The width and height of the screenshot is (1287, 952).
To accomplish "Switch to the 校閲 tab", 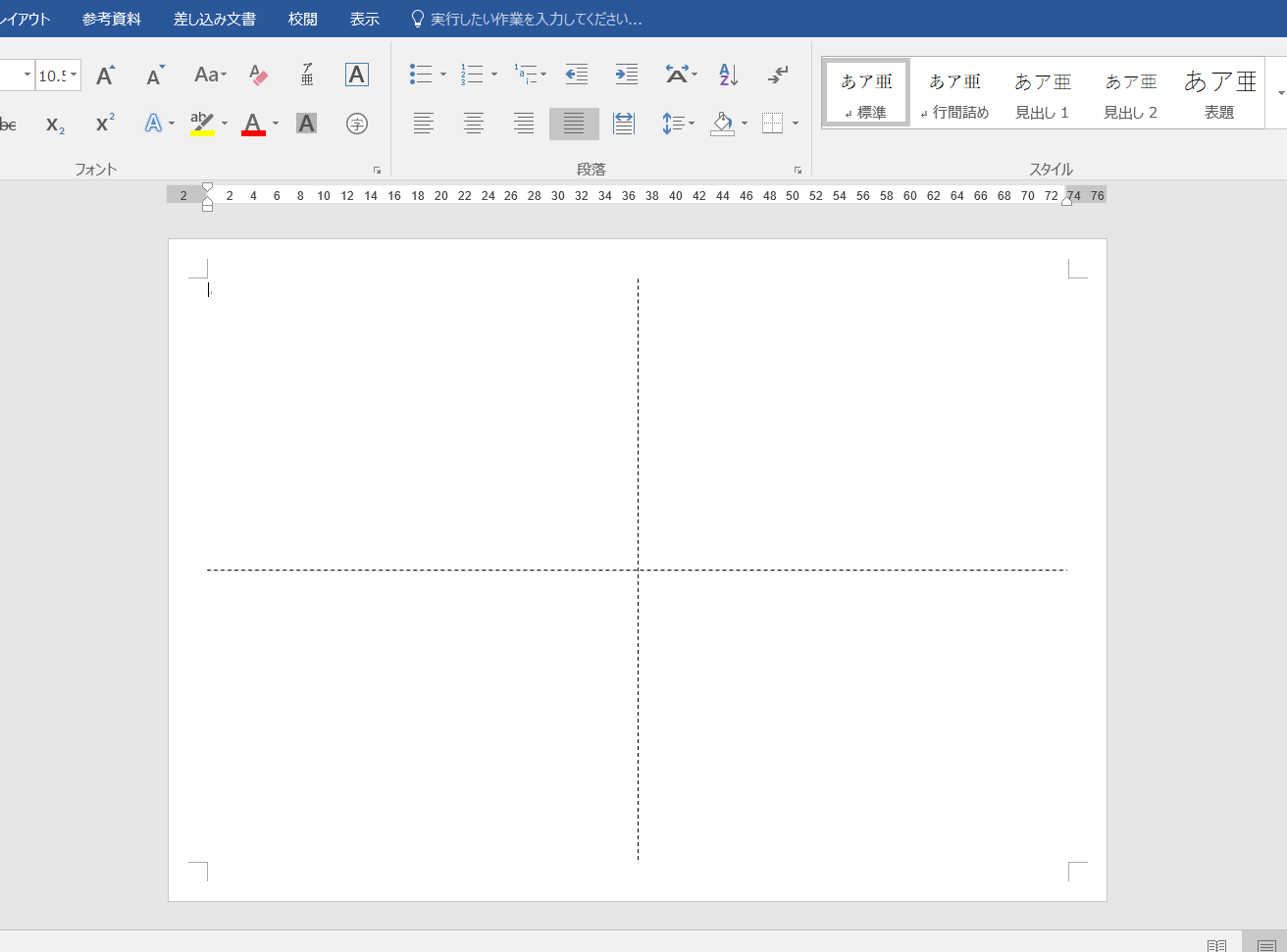I will click(x=303, y=19).
